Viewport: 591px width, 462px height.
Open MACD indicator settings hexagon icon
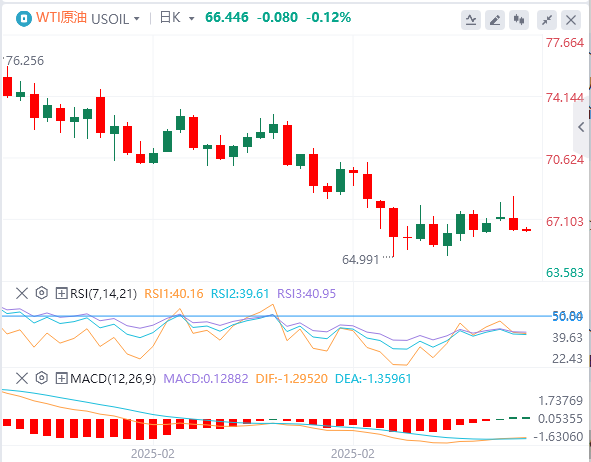[42, 378]
